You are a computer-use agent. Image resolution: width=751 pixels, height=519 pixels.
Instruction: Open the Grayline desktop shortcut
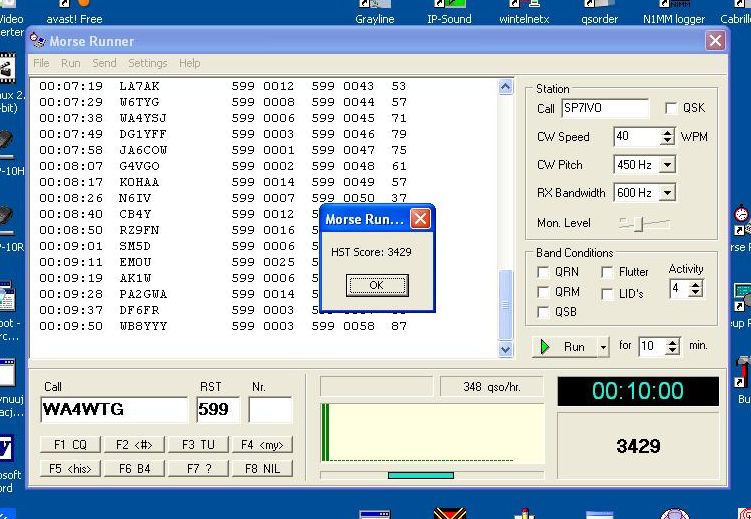375,12
